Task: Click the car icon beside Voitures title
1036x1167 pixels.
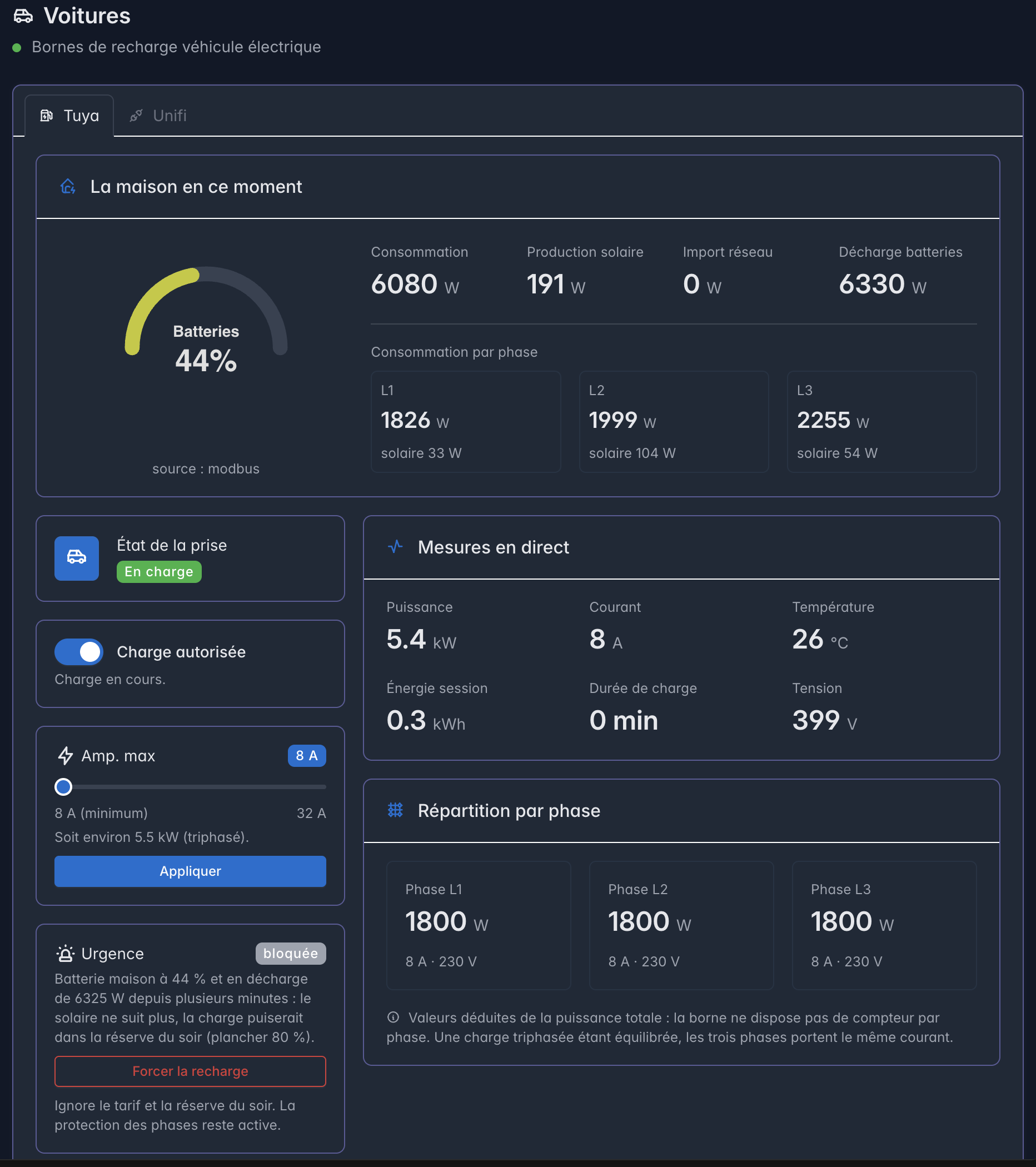Action: click(23, 16)
